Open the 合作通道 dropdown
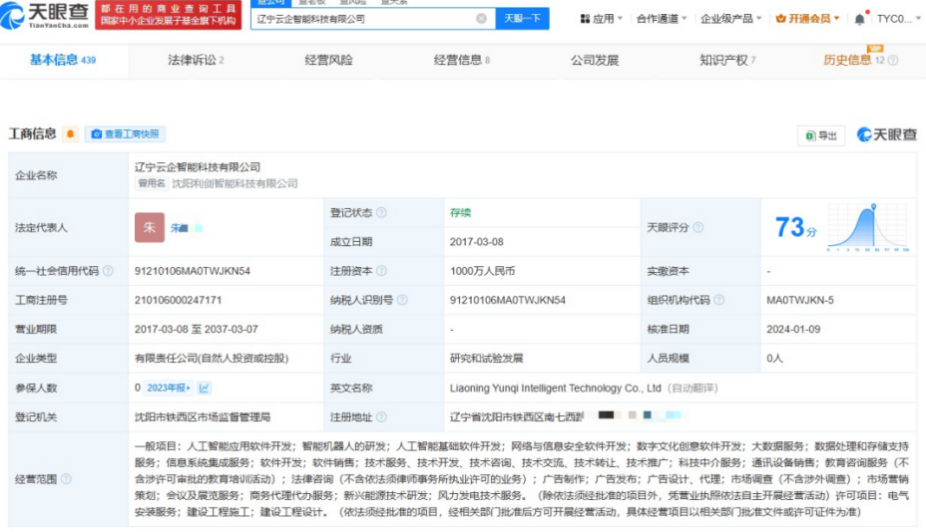The width and height of the screenshot is (926, 532). (x=662, y=18)
